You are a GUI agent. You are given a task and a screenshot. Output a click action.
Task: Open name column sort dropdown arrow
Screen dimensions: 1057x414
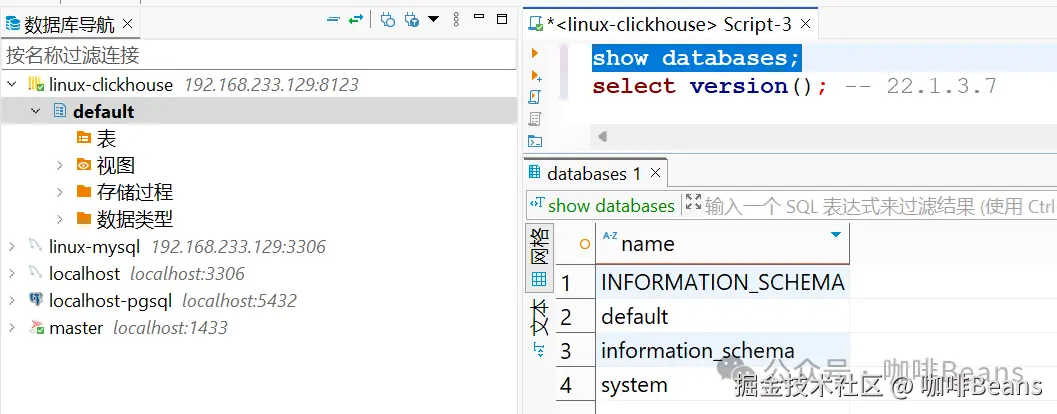pos(836,235)
